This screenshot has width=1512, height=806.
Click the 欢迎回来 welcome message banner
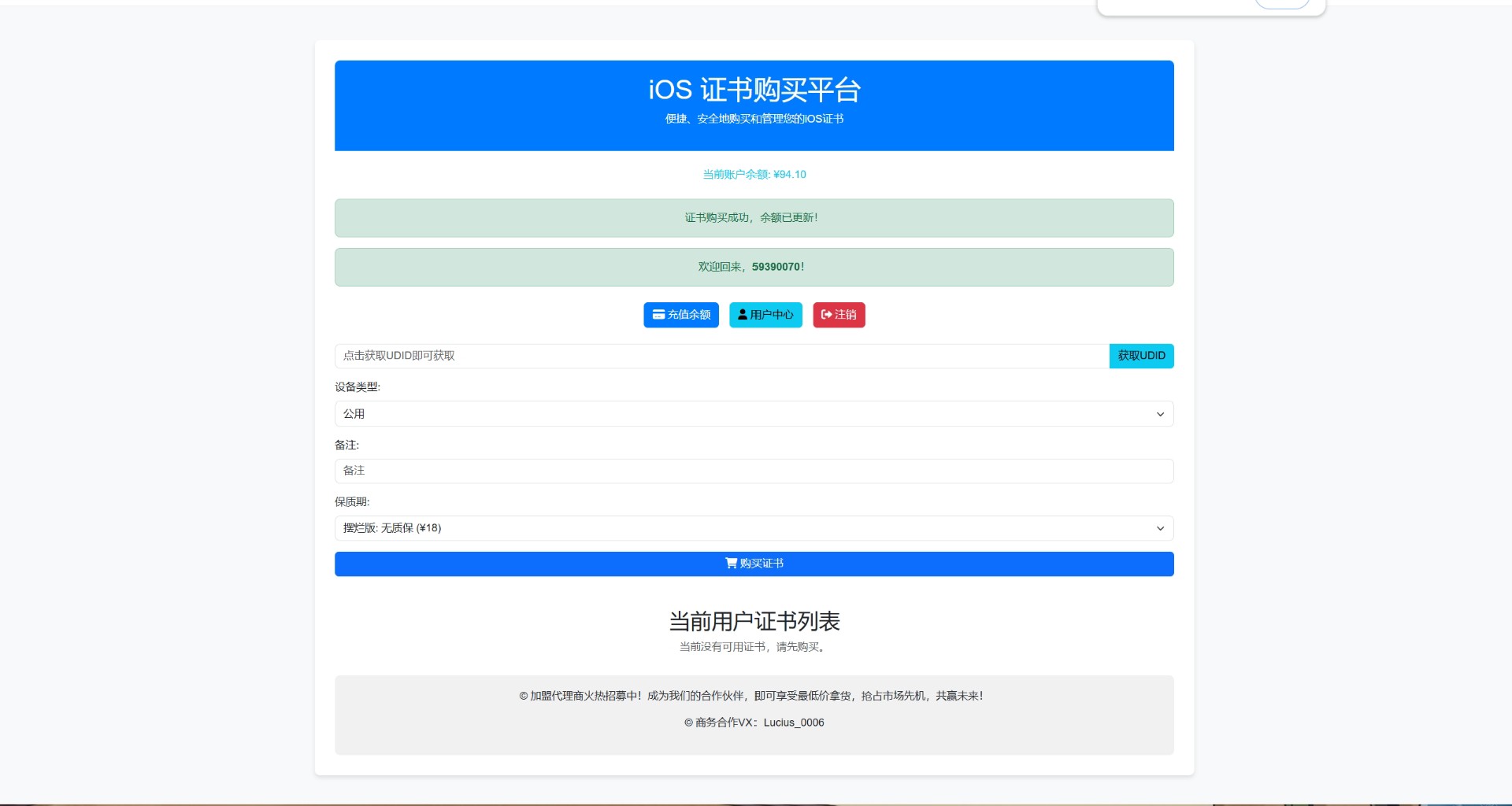tap(753, 268)
